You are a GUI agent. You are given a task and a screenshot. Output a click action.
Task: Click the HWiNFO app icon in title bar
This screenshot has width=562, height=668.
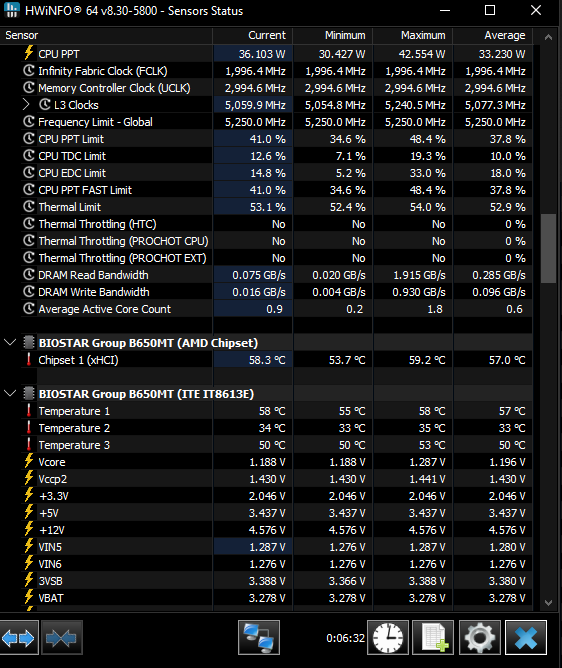point(11,10)
